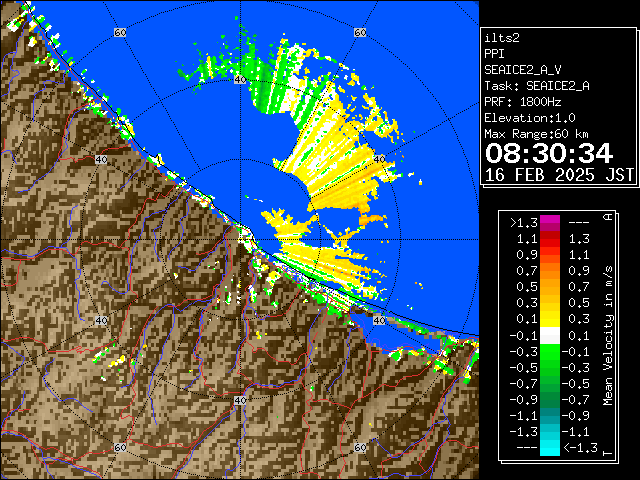Viewport: 640px width, 480px height.
Task: Click the "PRF: 1800Hz" text
Action: click(523, 102)
